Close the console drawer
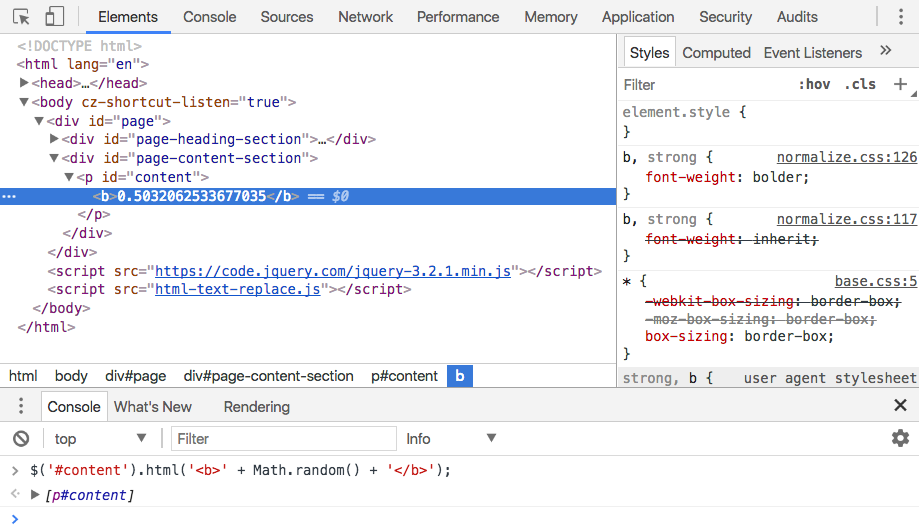 [x=900, y=405]
